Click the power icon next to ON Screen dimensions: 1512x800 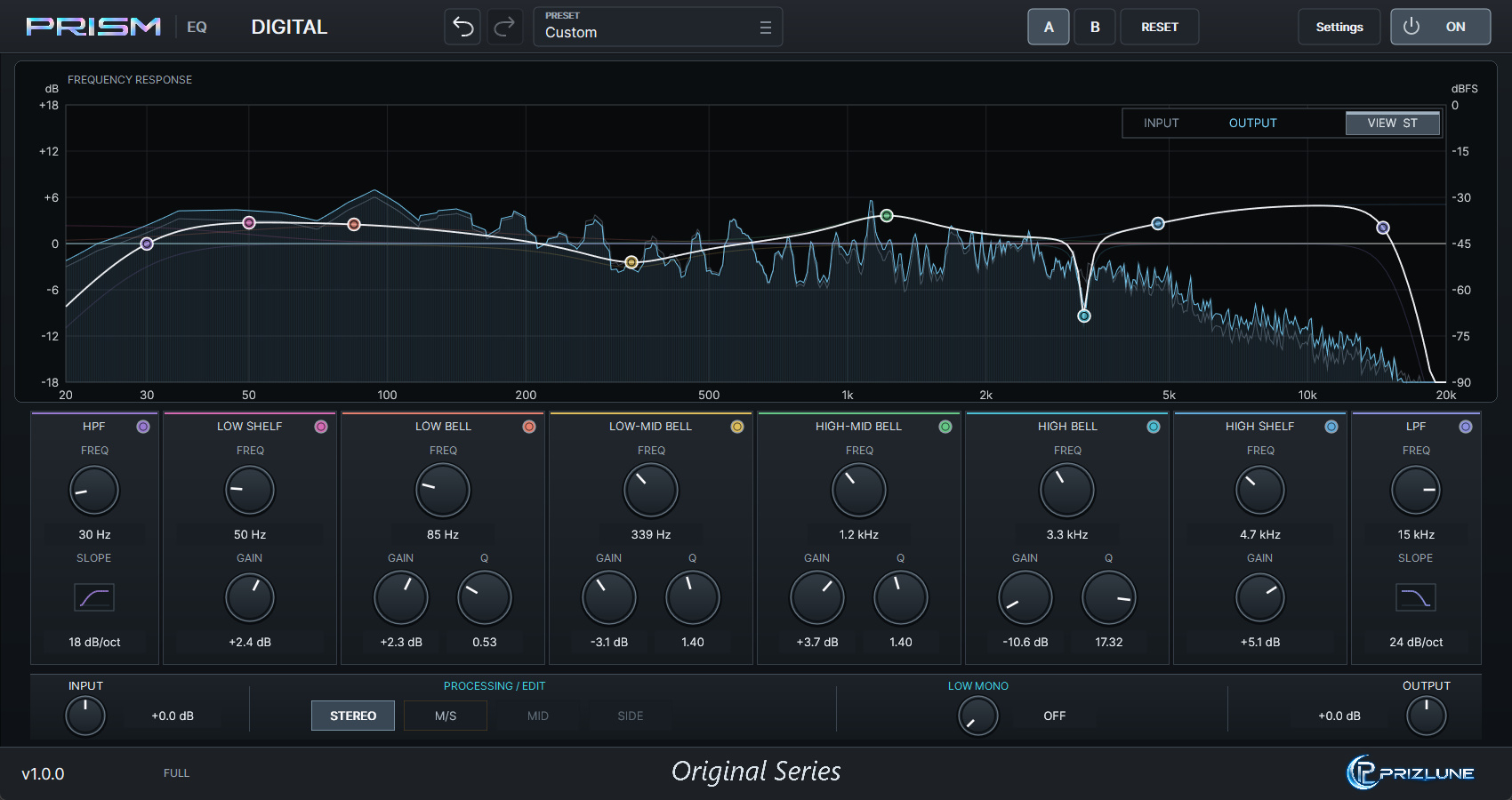1411,27
